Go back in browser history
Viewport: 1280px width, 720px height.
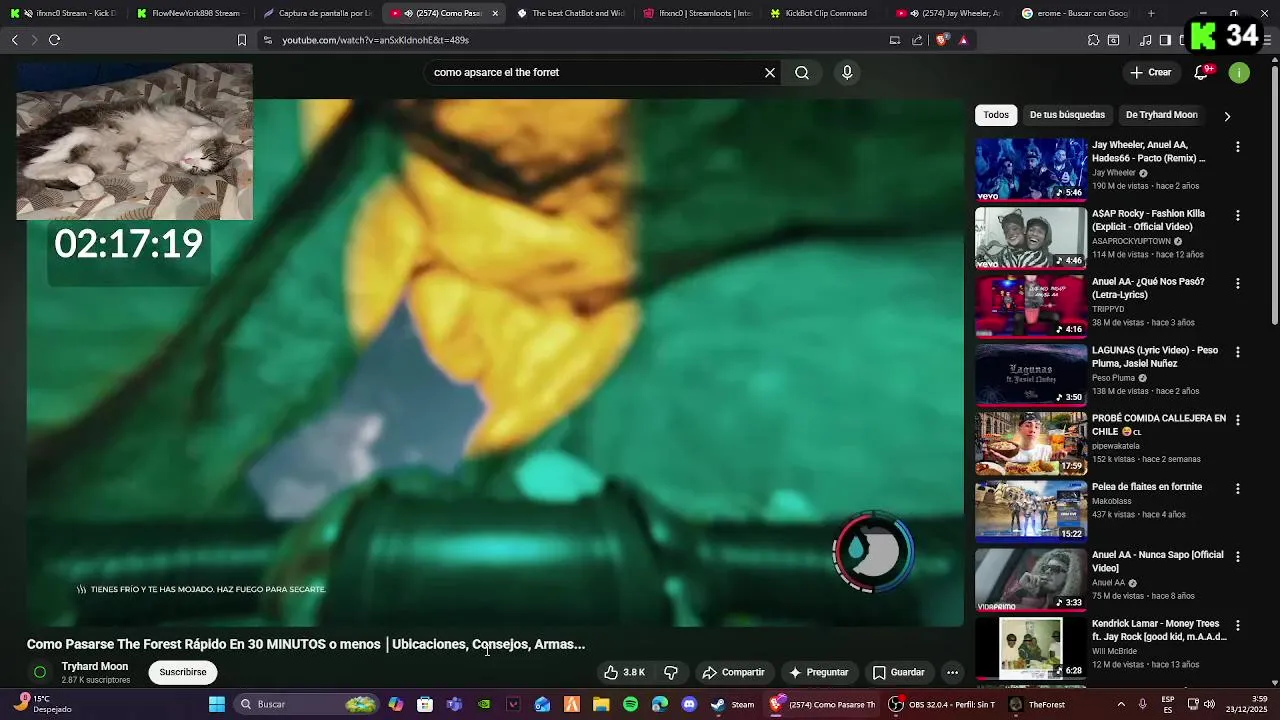(x=14, y=40)
